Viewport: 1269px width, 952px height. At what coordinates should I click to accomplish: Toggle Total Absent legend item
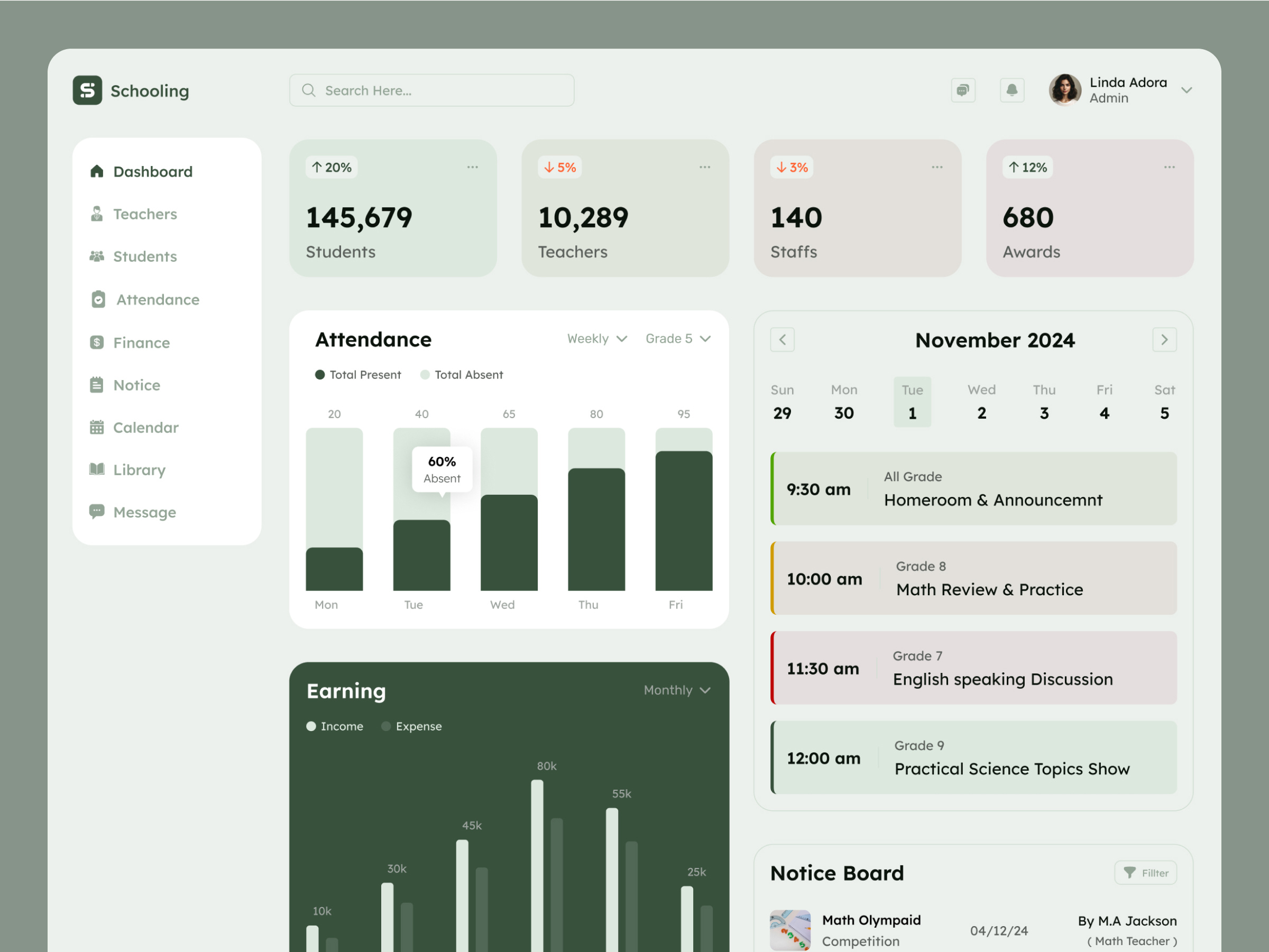coord(462,374)
